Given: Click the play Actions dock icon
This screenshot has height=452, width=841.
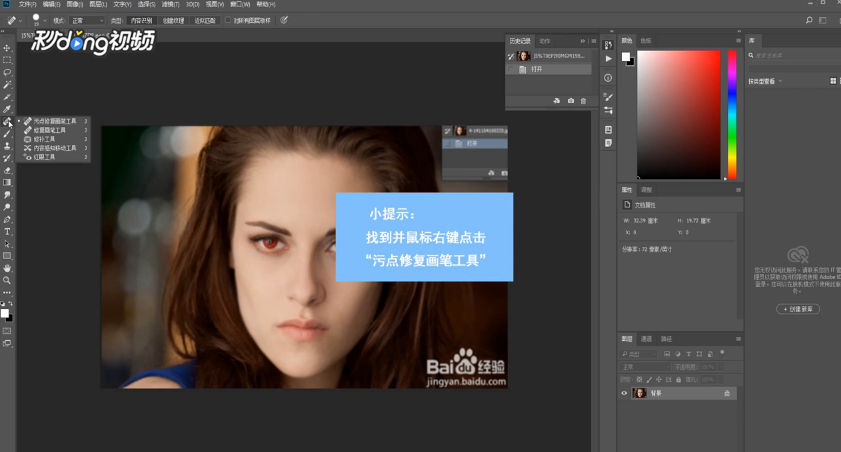Looking at the screenshot, I should pyautogui.click(x=608, y=59).
